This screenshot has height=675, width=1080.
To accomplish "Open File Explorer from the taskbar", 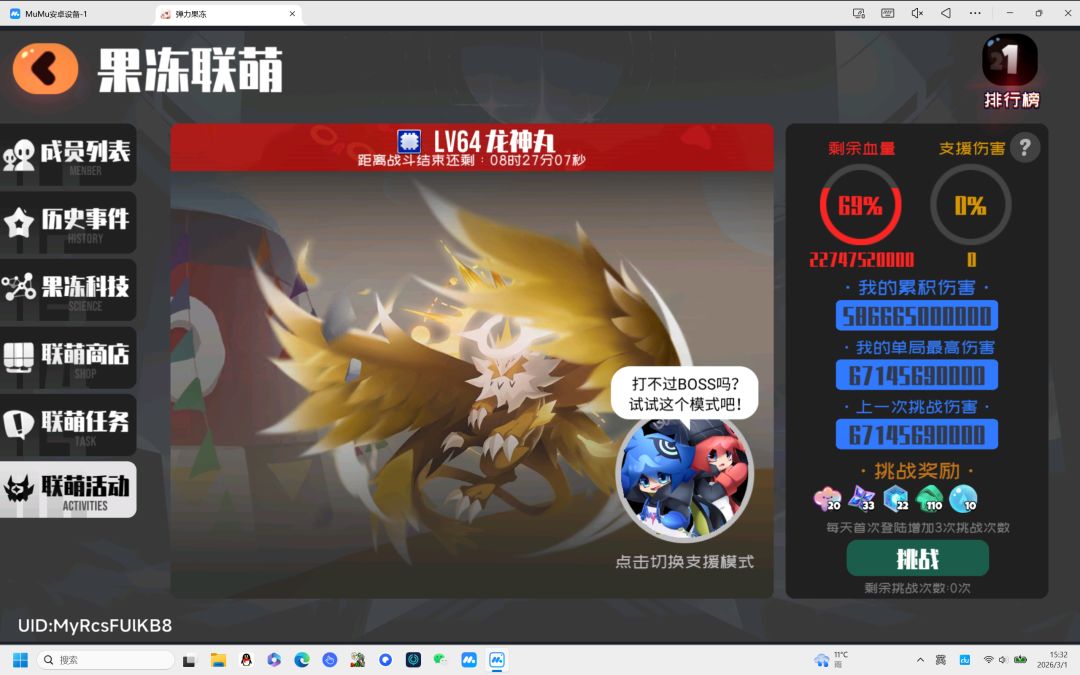I will pyautogui.click(x=218, y=660).
